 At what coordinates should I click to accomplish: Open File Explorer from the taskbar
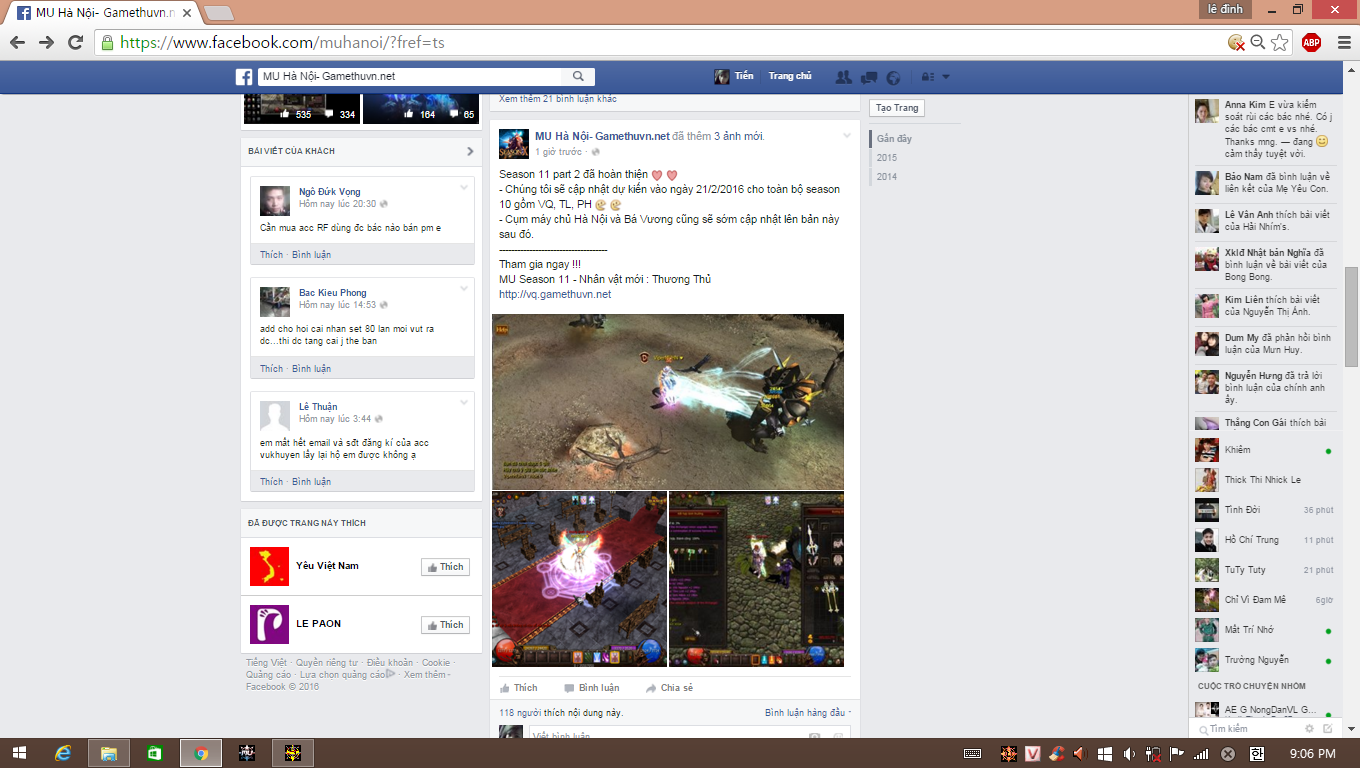[109, 753]
